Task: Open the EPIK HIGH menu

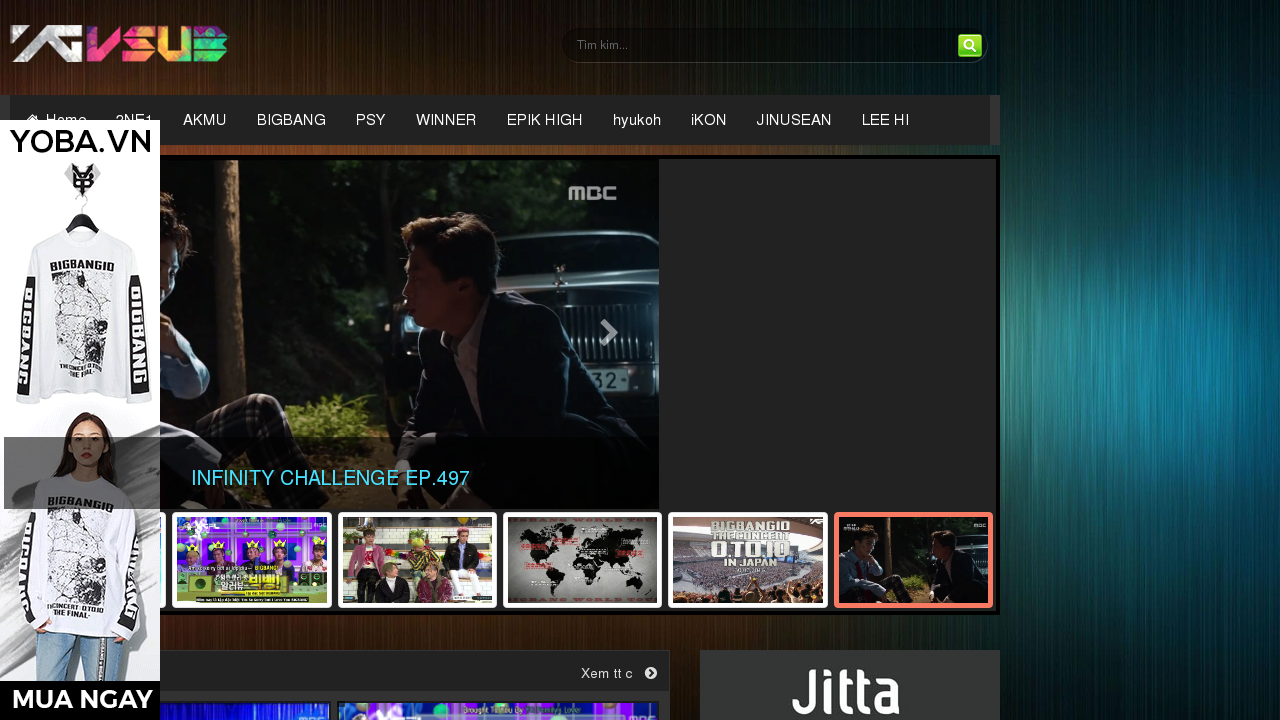Action: point(545,120)
